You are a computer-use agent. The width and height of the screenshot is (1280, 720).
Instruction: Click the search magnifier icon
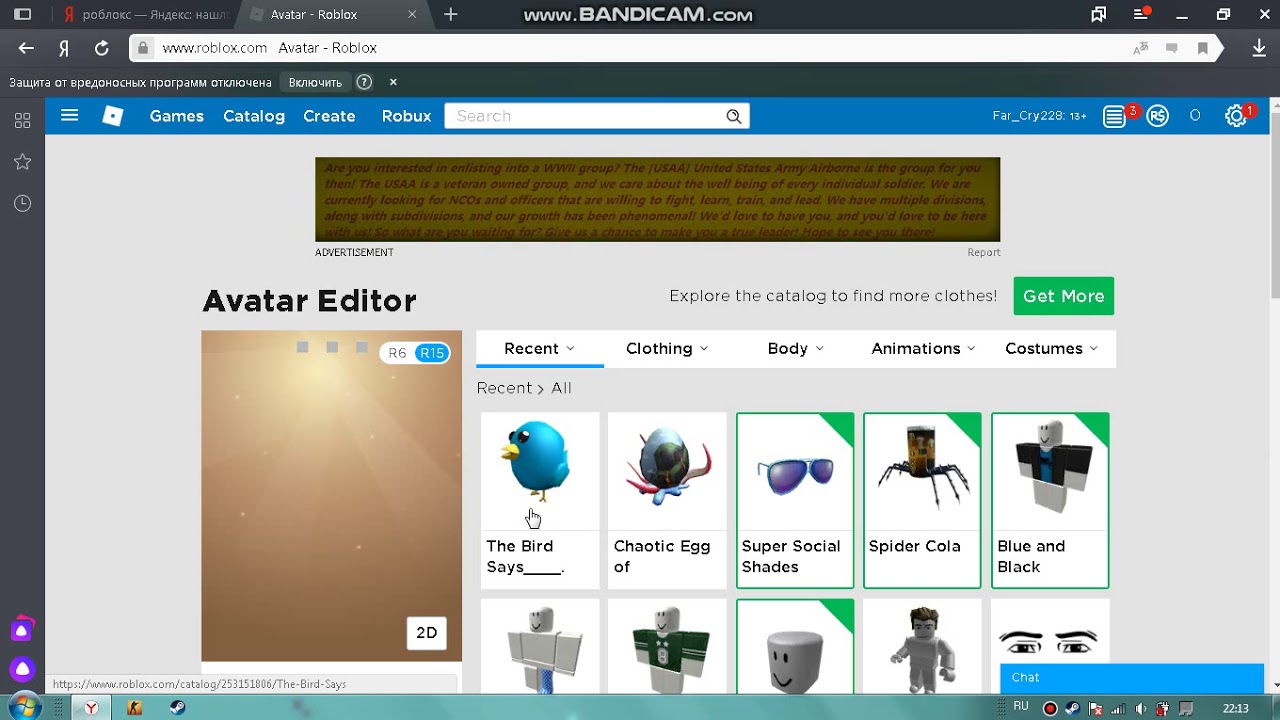[x=734, y=116]
